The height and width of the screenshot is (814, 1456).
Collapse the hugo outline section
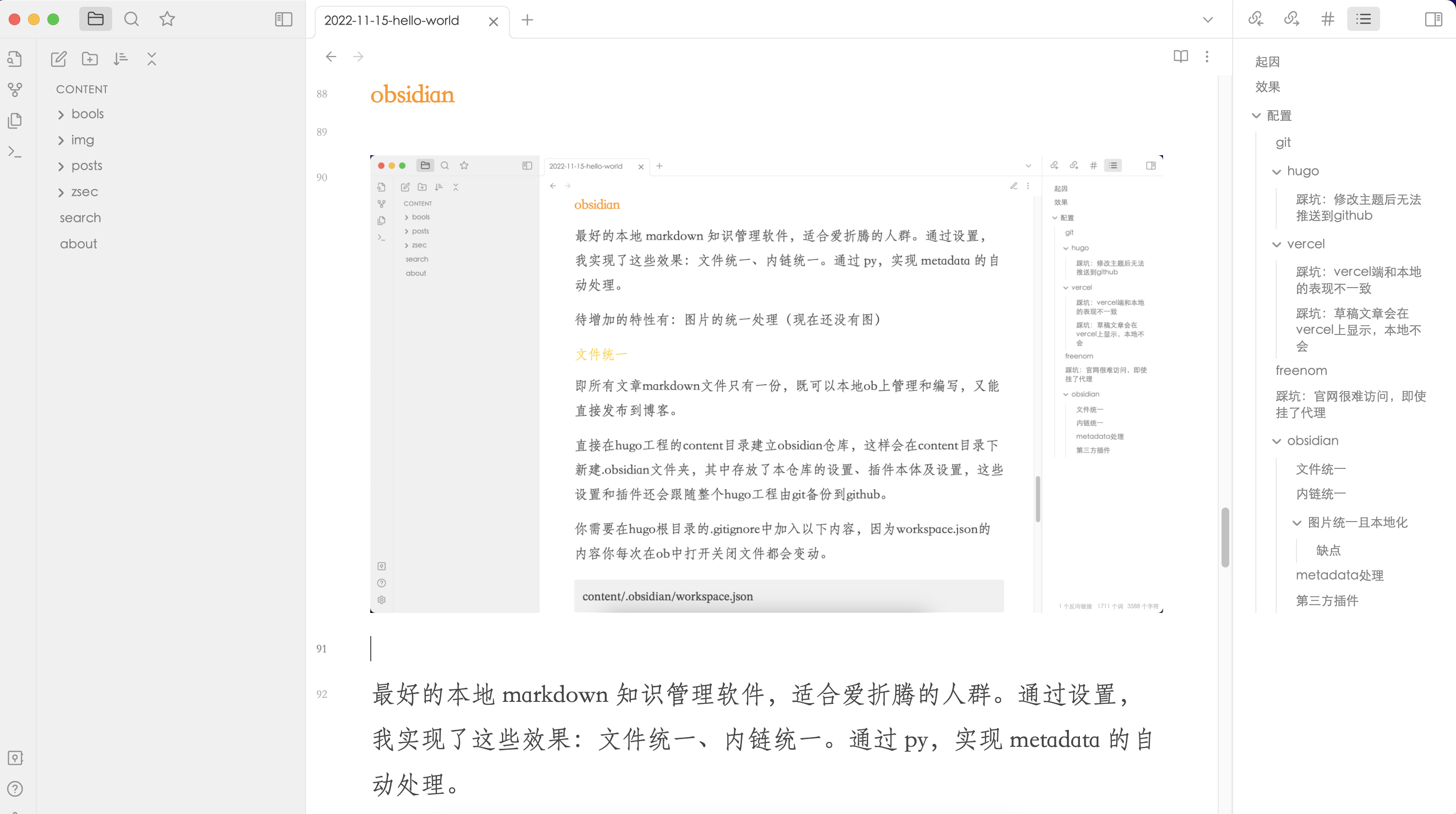coord(1276,171)
